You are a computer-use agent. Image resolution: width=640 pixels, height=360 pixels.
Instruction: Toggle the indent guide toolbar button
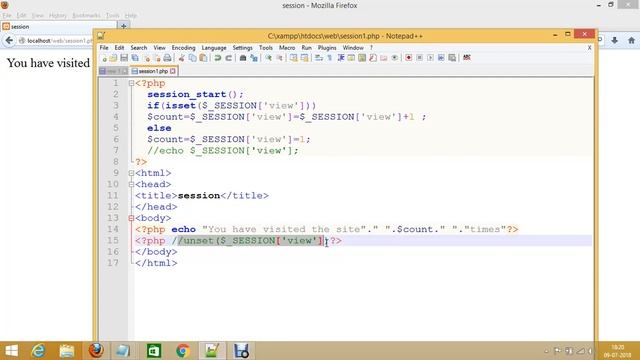340,58
